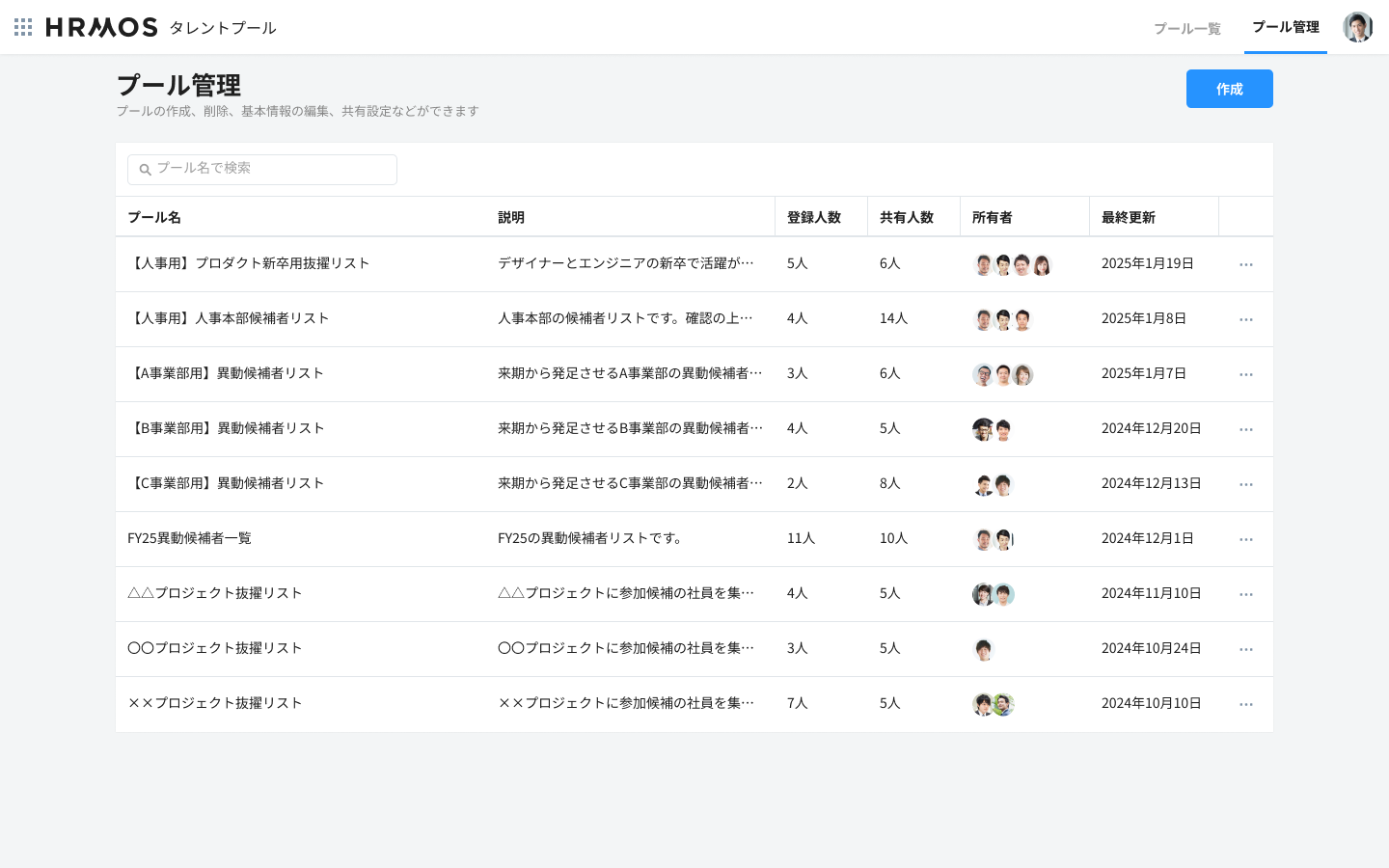
Task: Open the △△プロジェクト抜擢リスト pool
Action: (215, 593)
